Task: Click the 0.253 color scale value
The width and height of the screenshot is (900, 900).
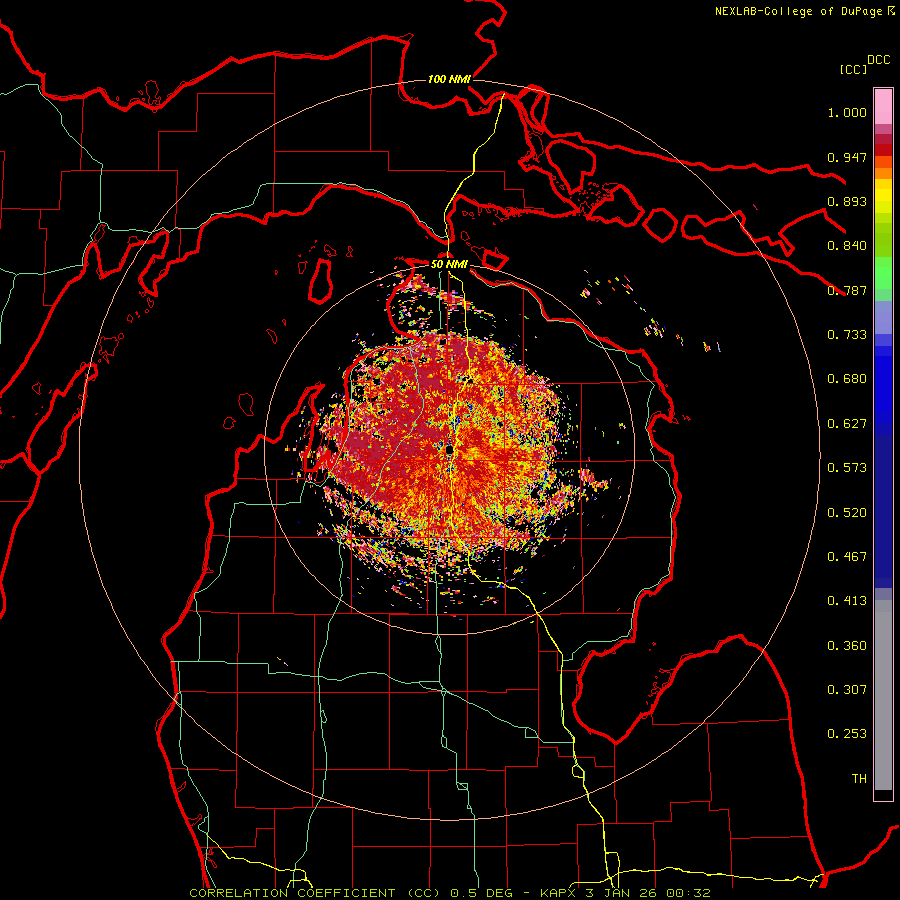Action: 847,734
